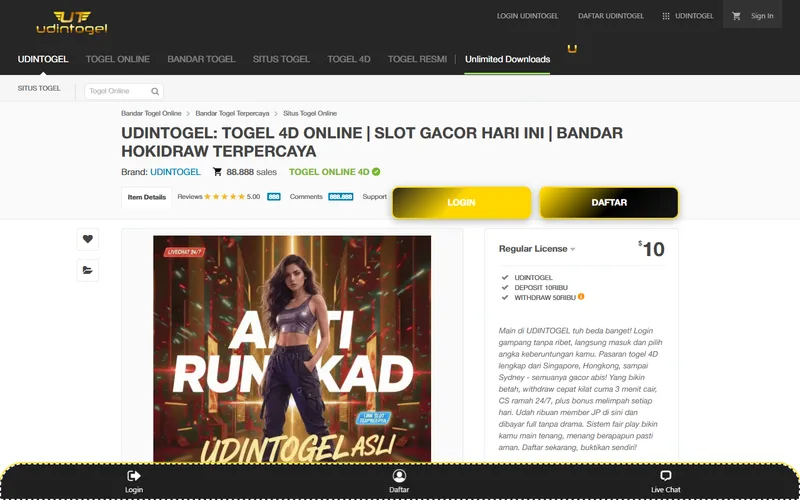The width and height of the screenshot is (800, 500).
Task: Select Unlimited Downloads in navigation
Action: pyautogui.click(x=507, y=59)
